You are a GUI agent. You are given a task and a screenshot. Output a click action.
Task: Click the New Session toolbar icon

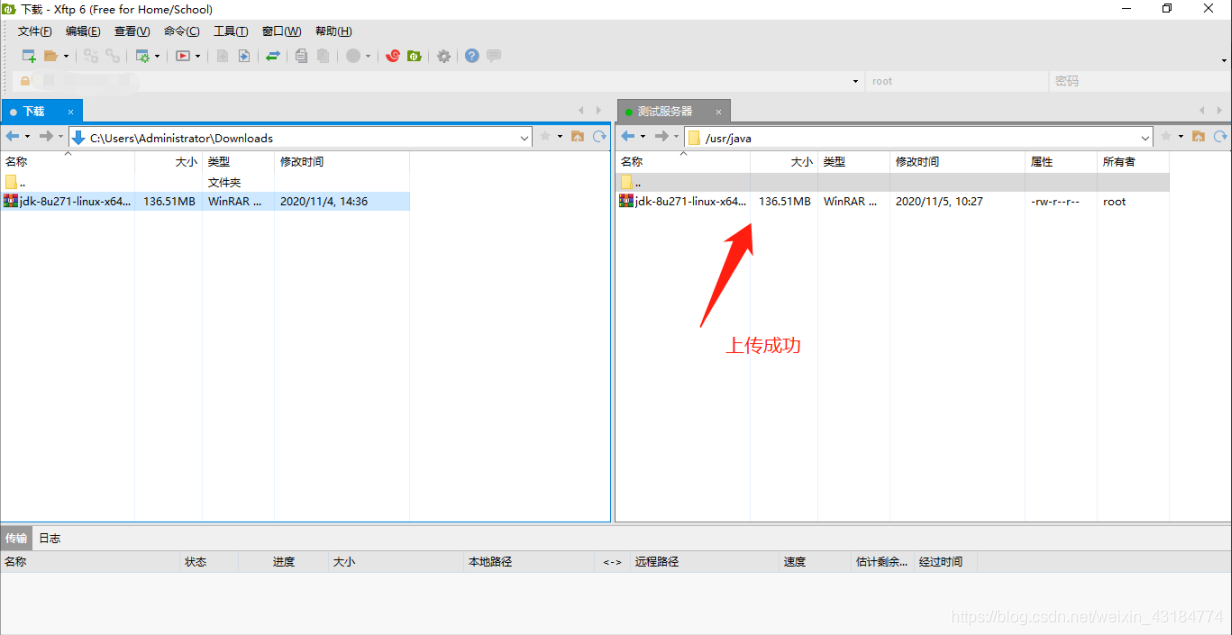coord(29,56)
